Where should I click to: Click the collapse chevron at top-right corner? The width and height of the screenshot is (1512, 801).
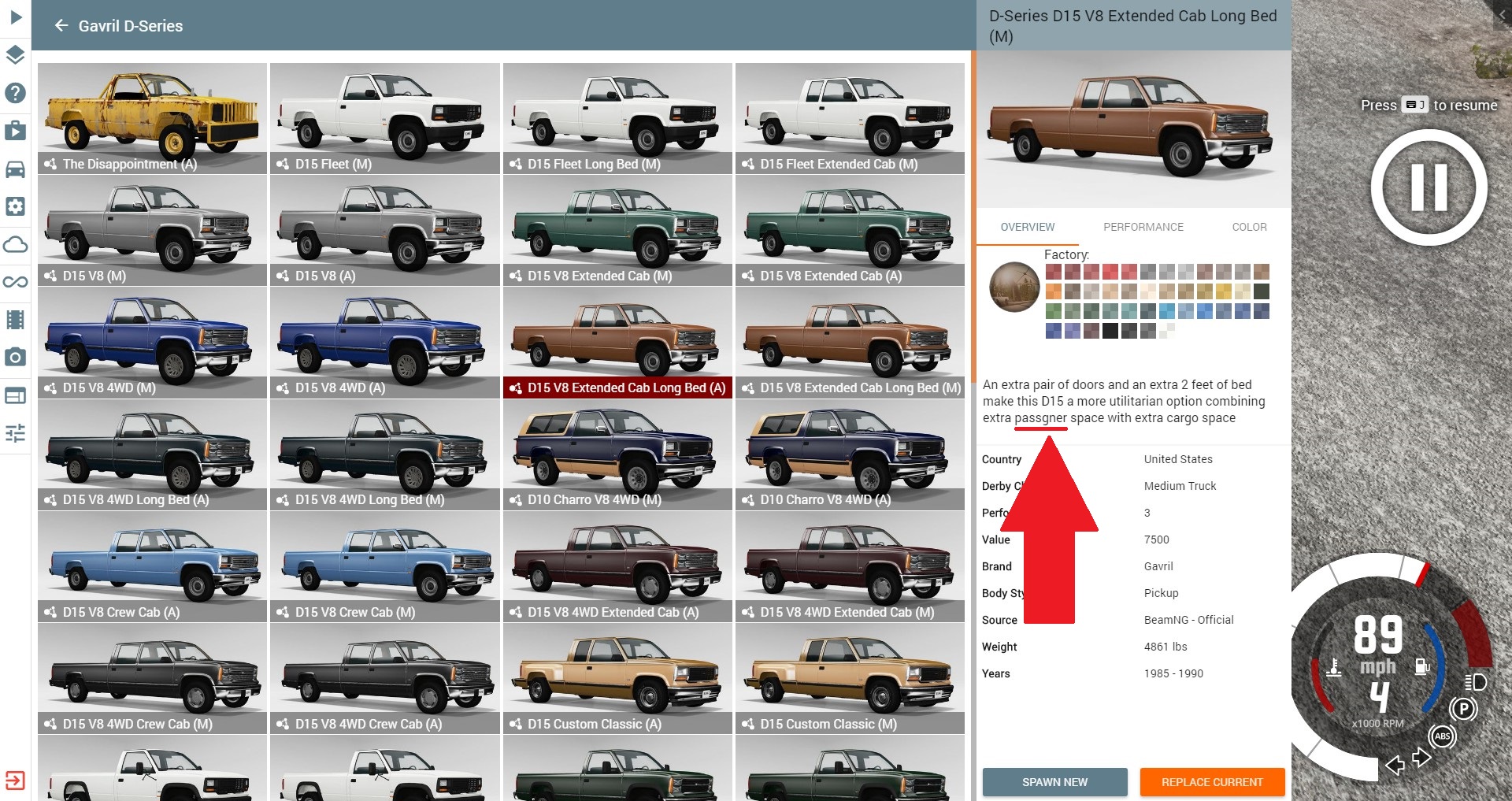1502,14
